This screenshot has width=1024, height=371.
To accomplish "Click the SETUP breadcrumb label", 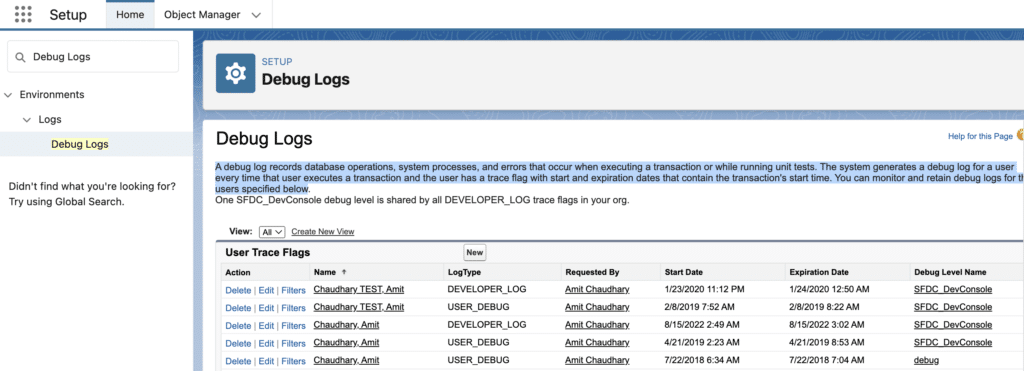I will (277, 62).
